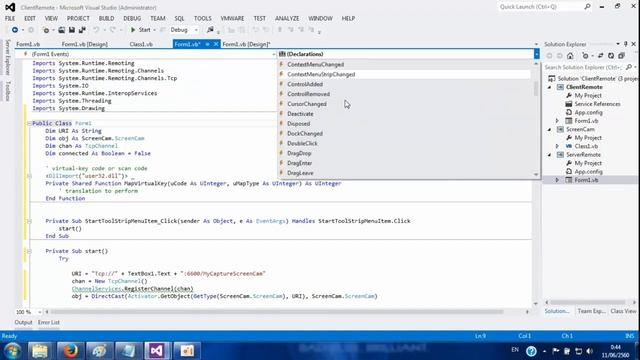
Task: Toggle pin on active Form1.vb* tab
Action: [207, 44]
